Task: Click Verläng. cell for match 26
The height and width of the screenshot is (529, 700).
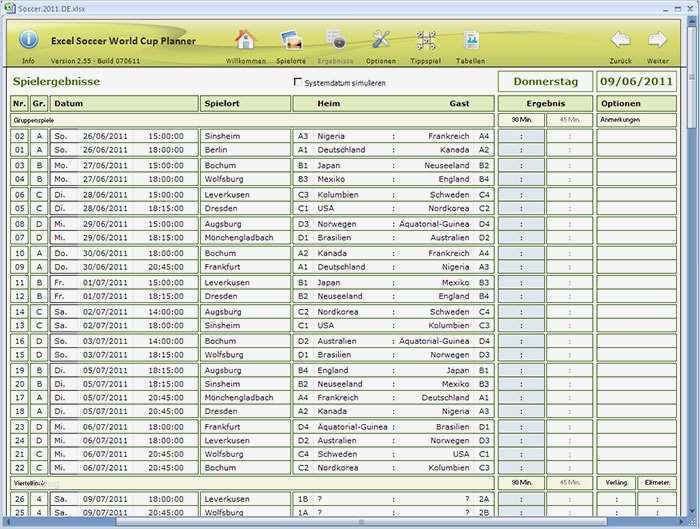Action: tap(616, 500)
